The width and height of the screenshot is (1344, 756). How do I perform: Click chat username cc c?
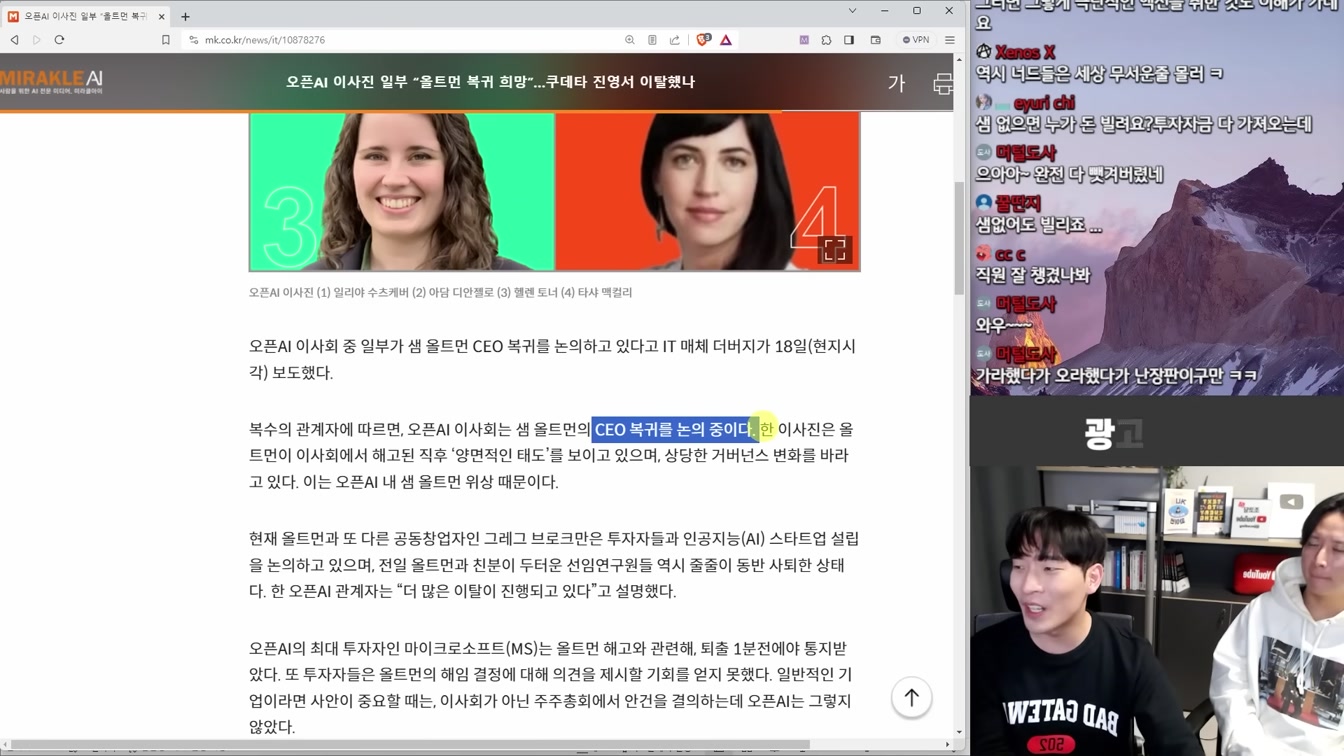point(1010,254)
